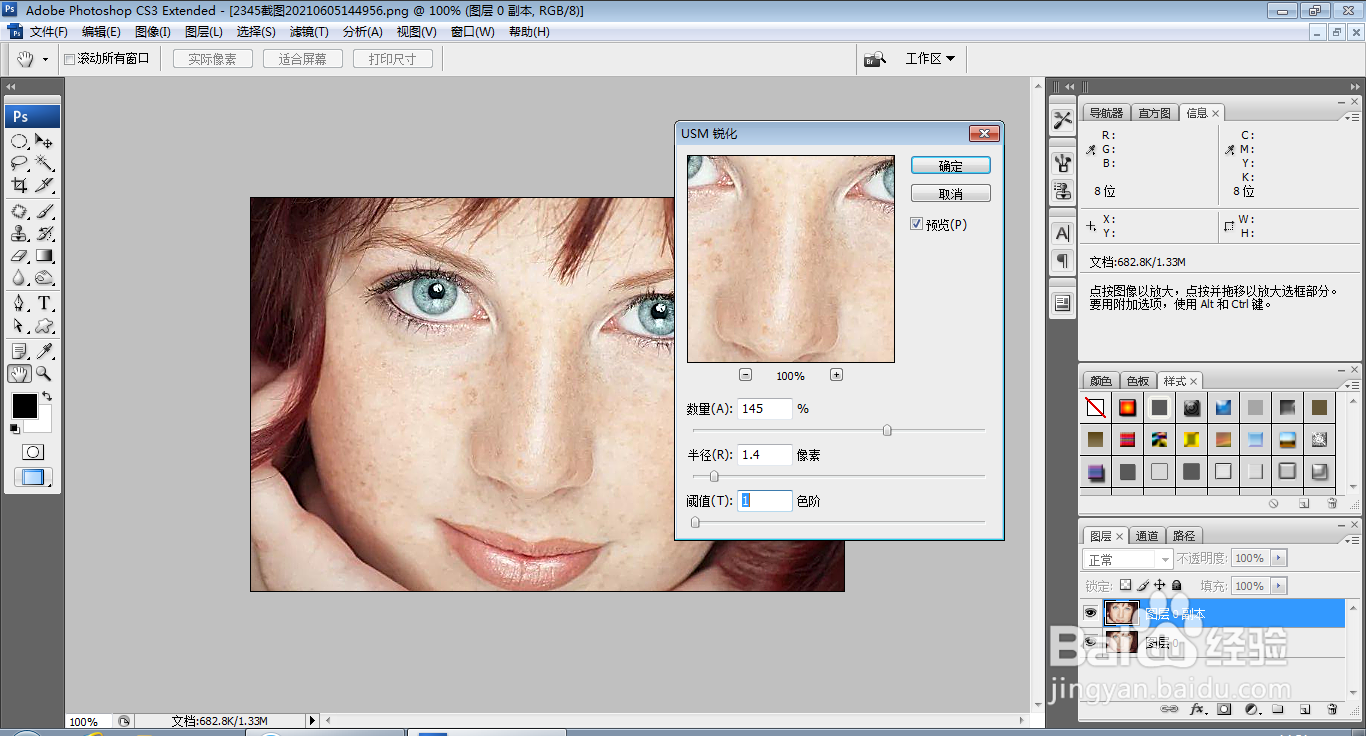Open the 不透明度 slider arrow
Viewport: 1366px width, 736px height.
click(x=1279, y=558)
